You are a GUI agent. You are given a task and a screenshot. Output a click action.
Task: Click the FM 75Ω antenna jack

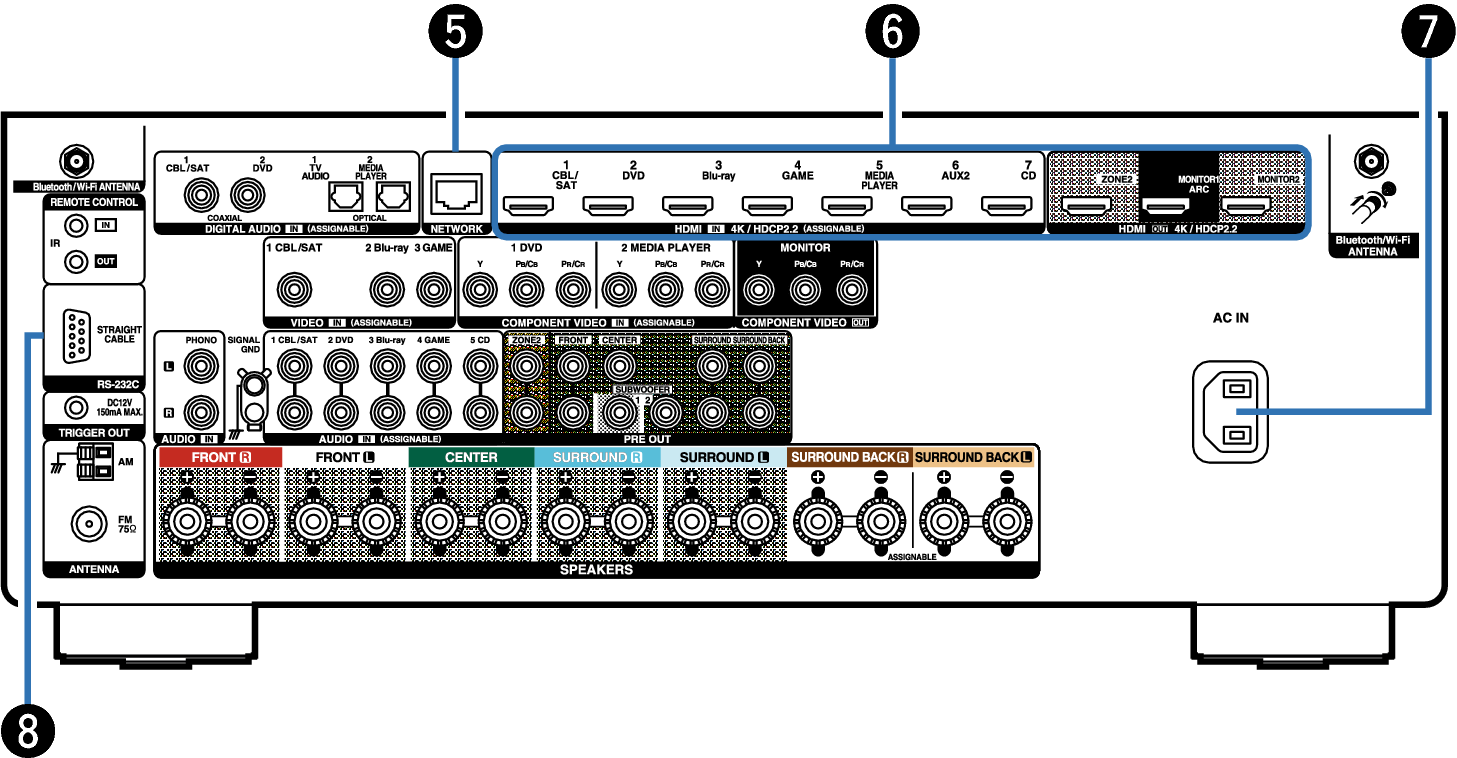click(x=86, y=522)
